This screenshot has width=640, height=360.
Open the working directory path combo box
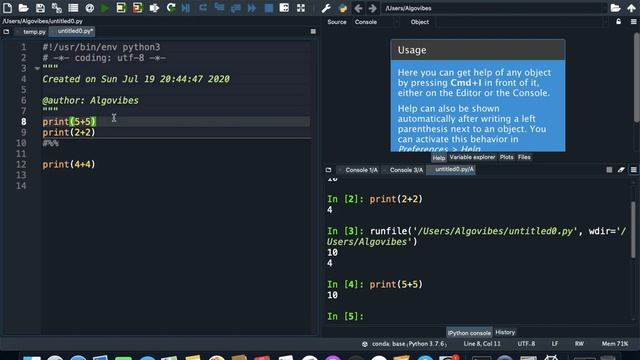coord(494,8)
